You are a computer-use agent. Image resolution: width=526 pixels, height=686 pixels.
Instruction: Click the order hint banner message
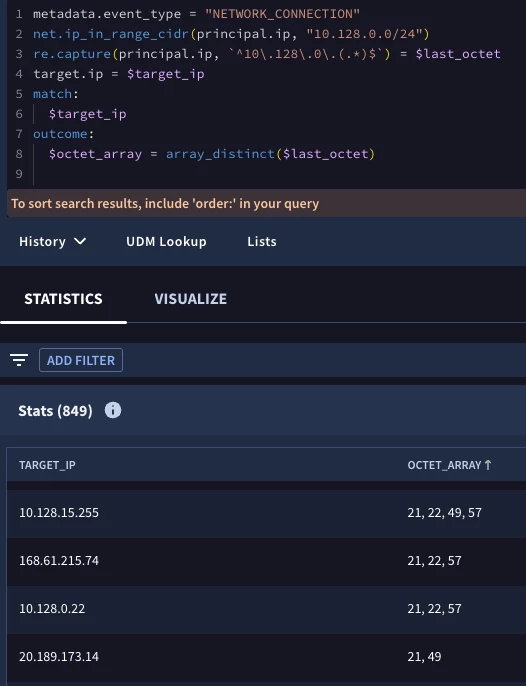click(x=165, y=204)
